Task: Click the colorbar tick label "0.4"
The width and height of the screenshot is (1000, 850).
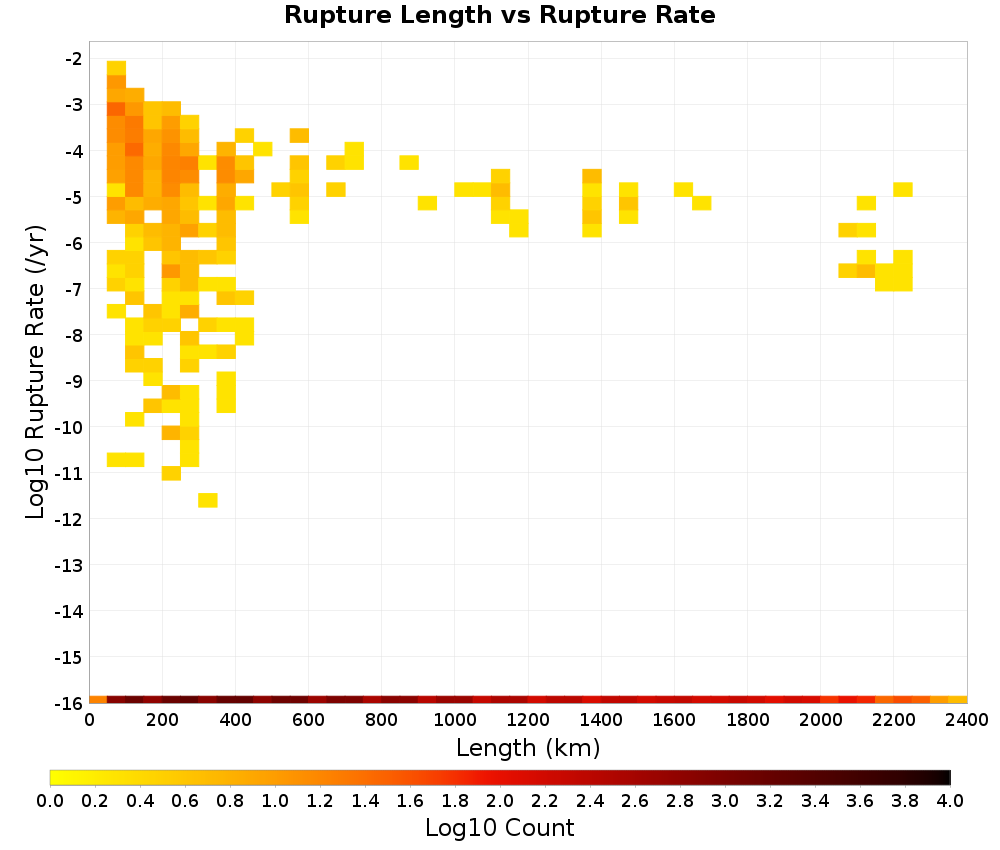Action: click(x=140, y=800)
